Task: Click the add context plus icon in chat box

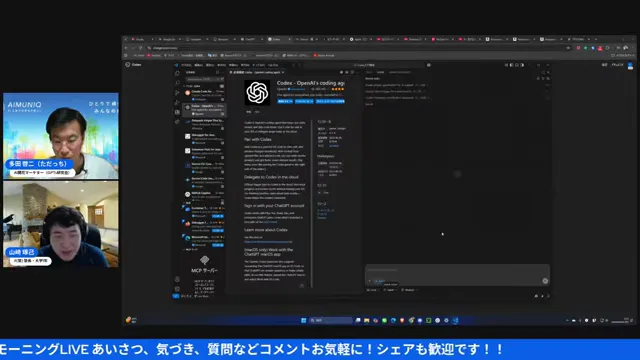Action: [x=370, y=281]
